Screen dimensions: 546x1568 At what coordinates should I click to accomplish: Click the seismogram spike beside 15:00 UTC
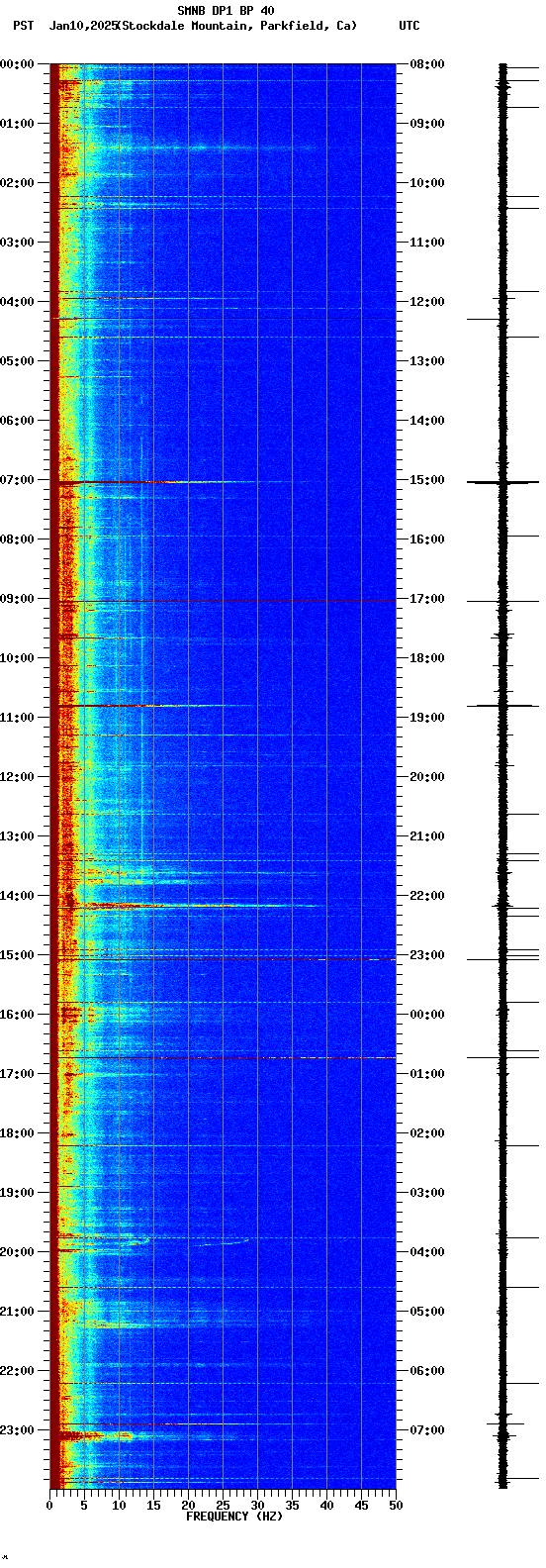tap(502, 482)
